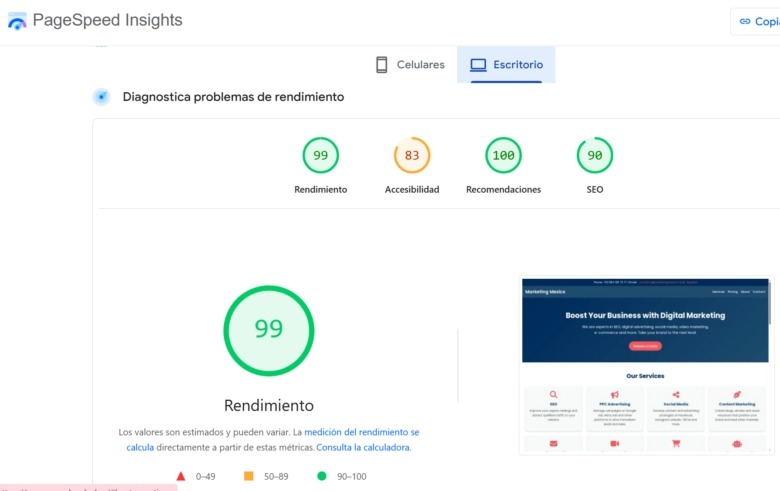
Task: Click the diagnostics radar icon
Action: coord(101,97)
